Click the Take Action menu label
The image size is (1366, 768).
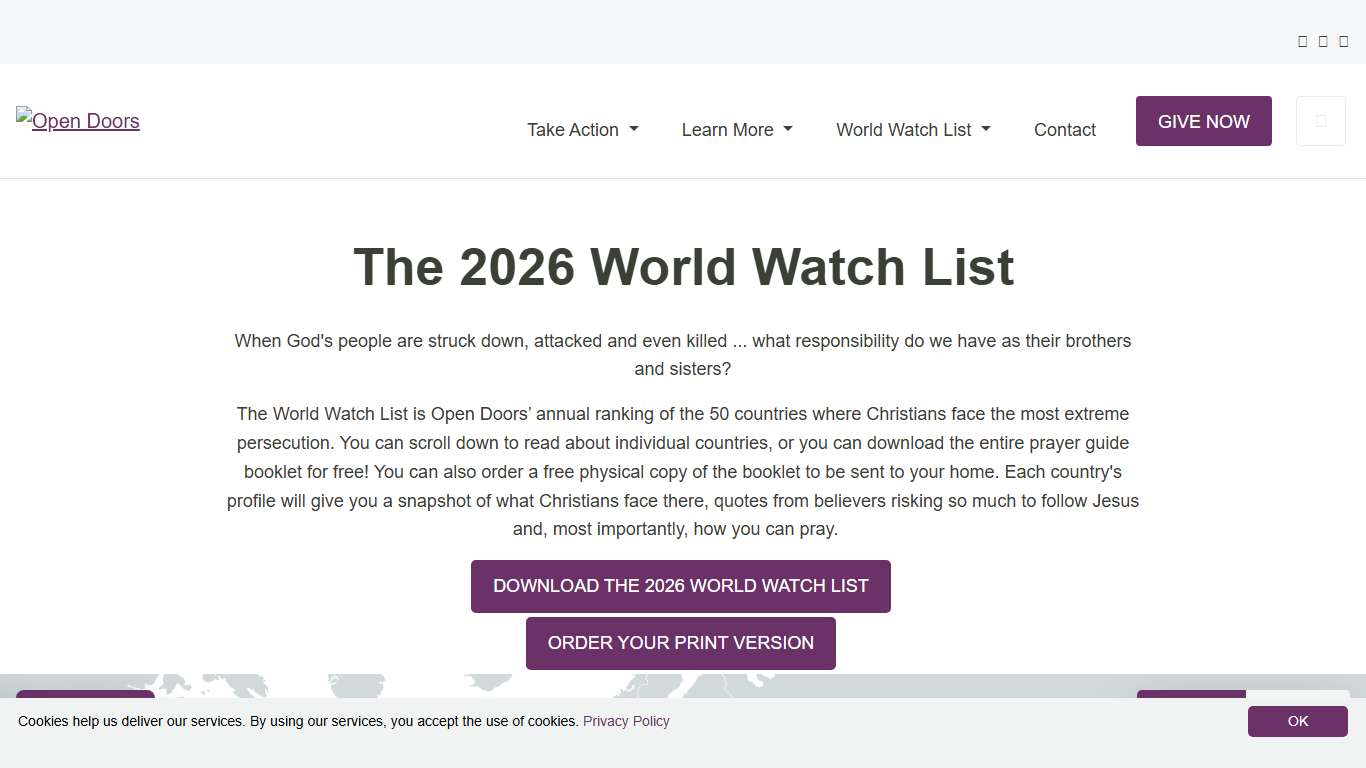click(x=572, y=129)
